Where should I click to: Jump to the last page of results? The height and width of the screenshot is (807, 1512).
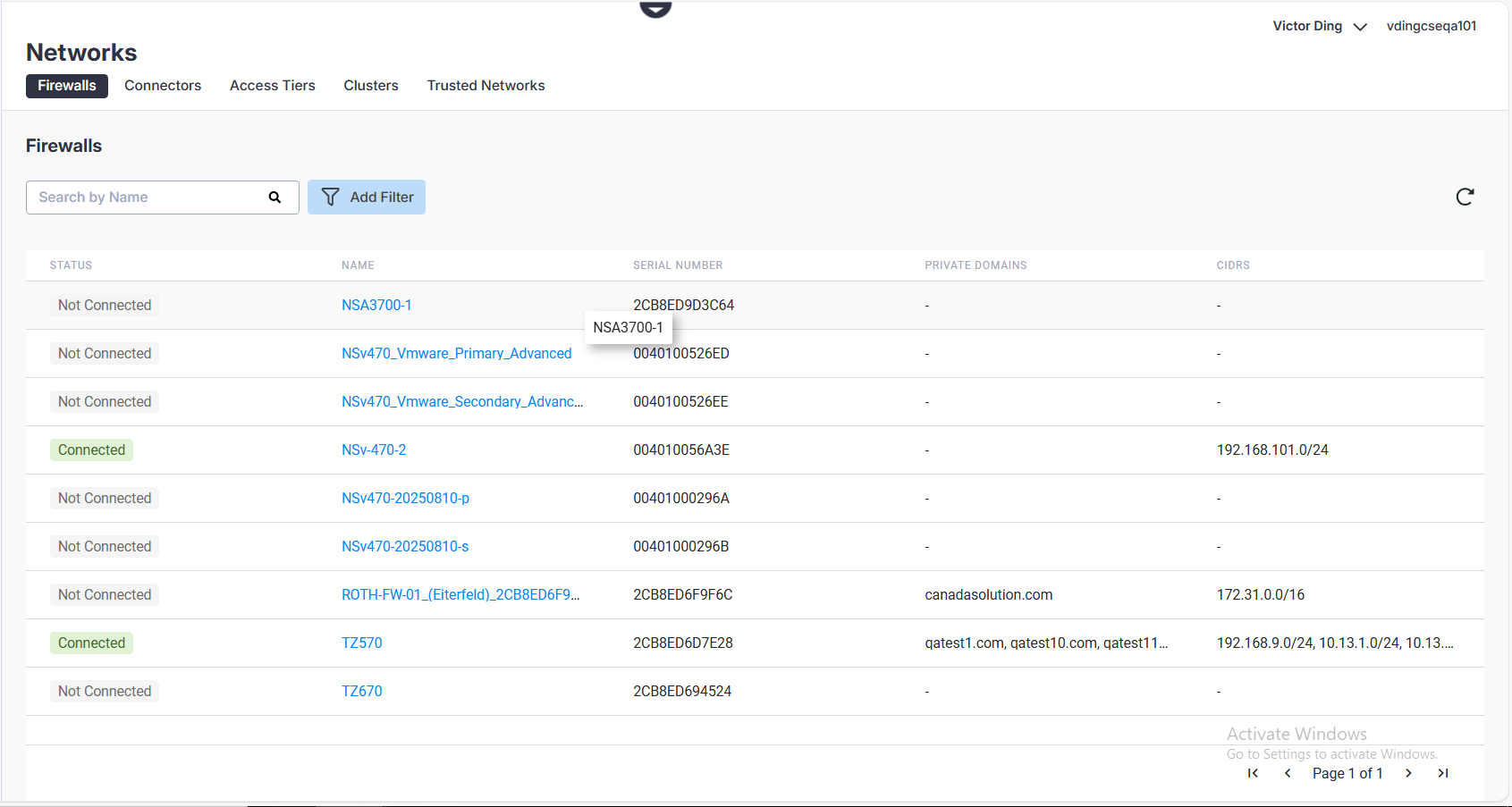[1442, 773]
